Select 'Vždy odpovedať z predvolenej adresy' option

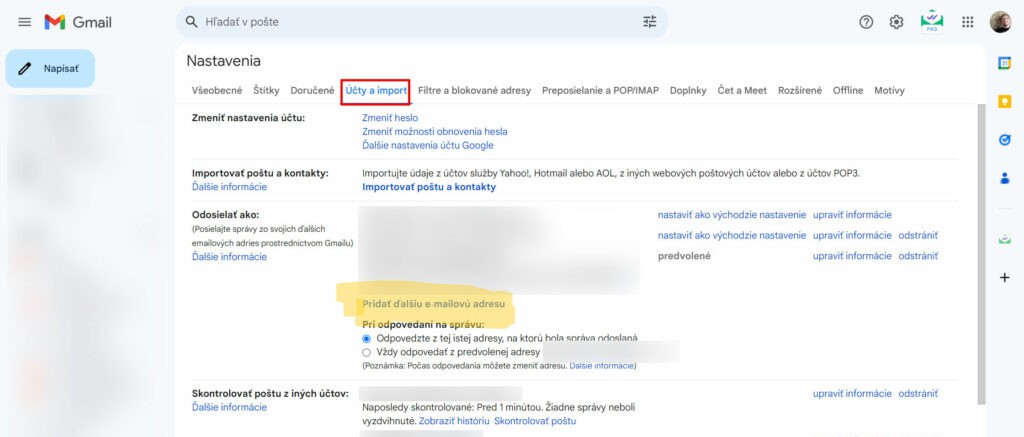[x=366, y=353]
